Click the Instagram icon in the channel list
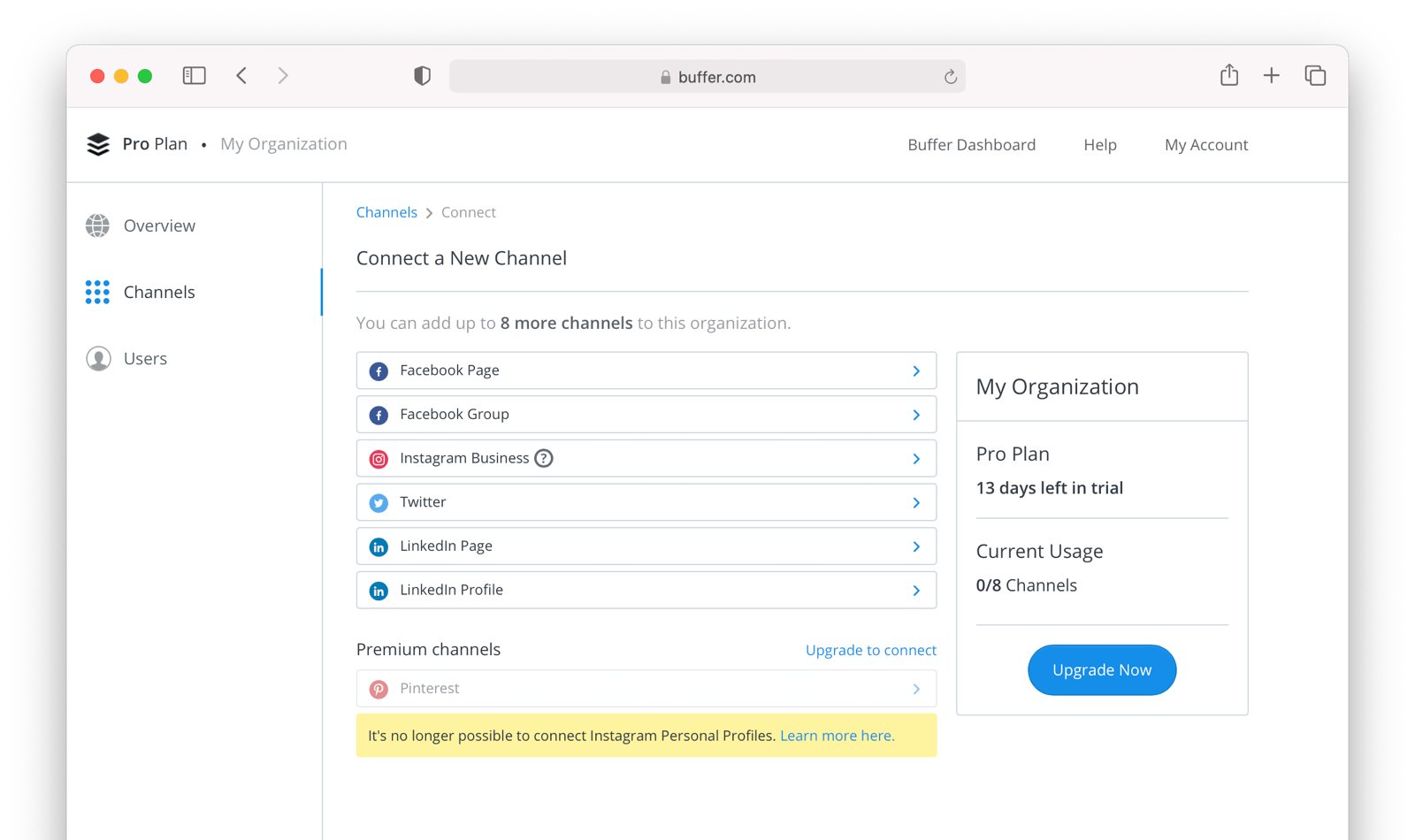 379,458
